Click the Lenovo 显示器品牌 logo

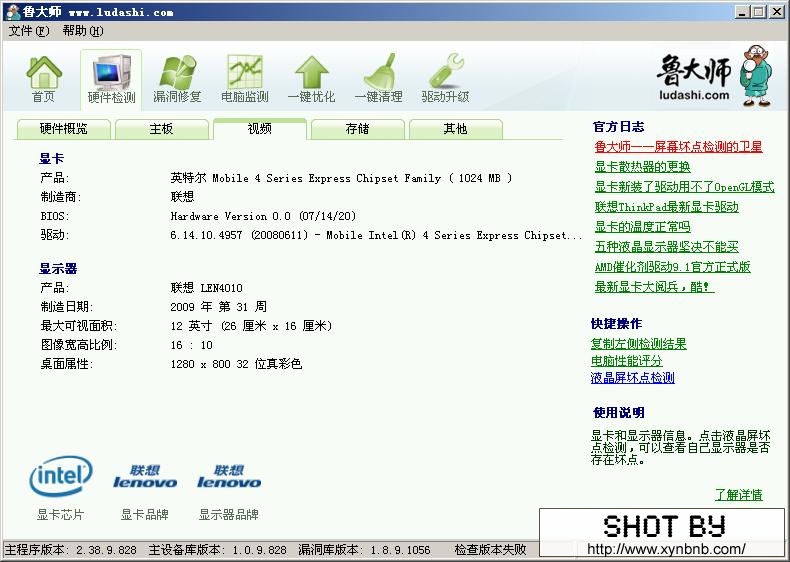[229, 477]
